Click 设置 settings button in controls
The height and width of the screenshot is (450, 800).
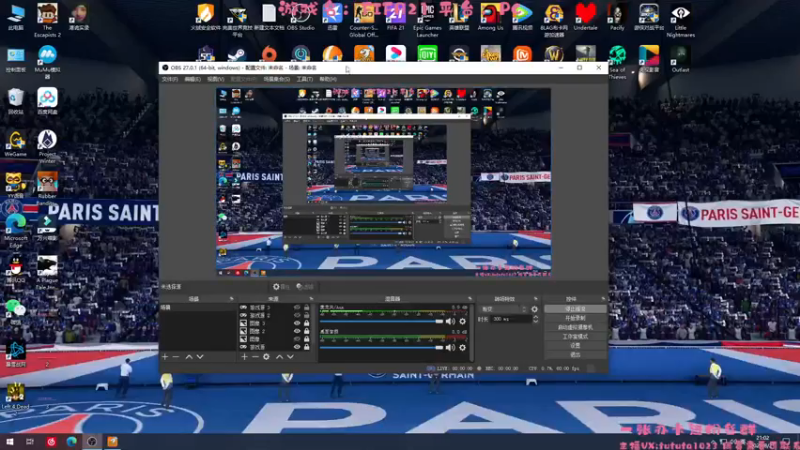coord(575,345)
